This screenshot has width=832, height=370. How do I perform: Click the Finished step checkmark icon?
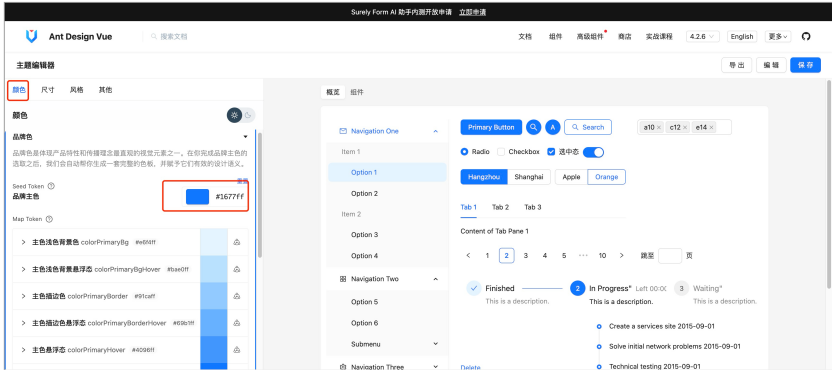click(x=474, y=288)
